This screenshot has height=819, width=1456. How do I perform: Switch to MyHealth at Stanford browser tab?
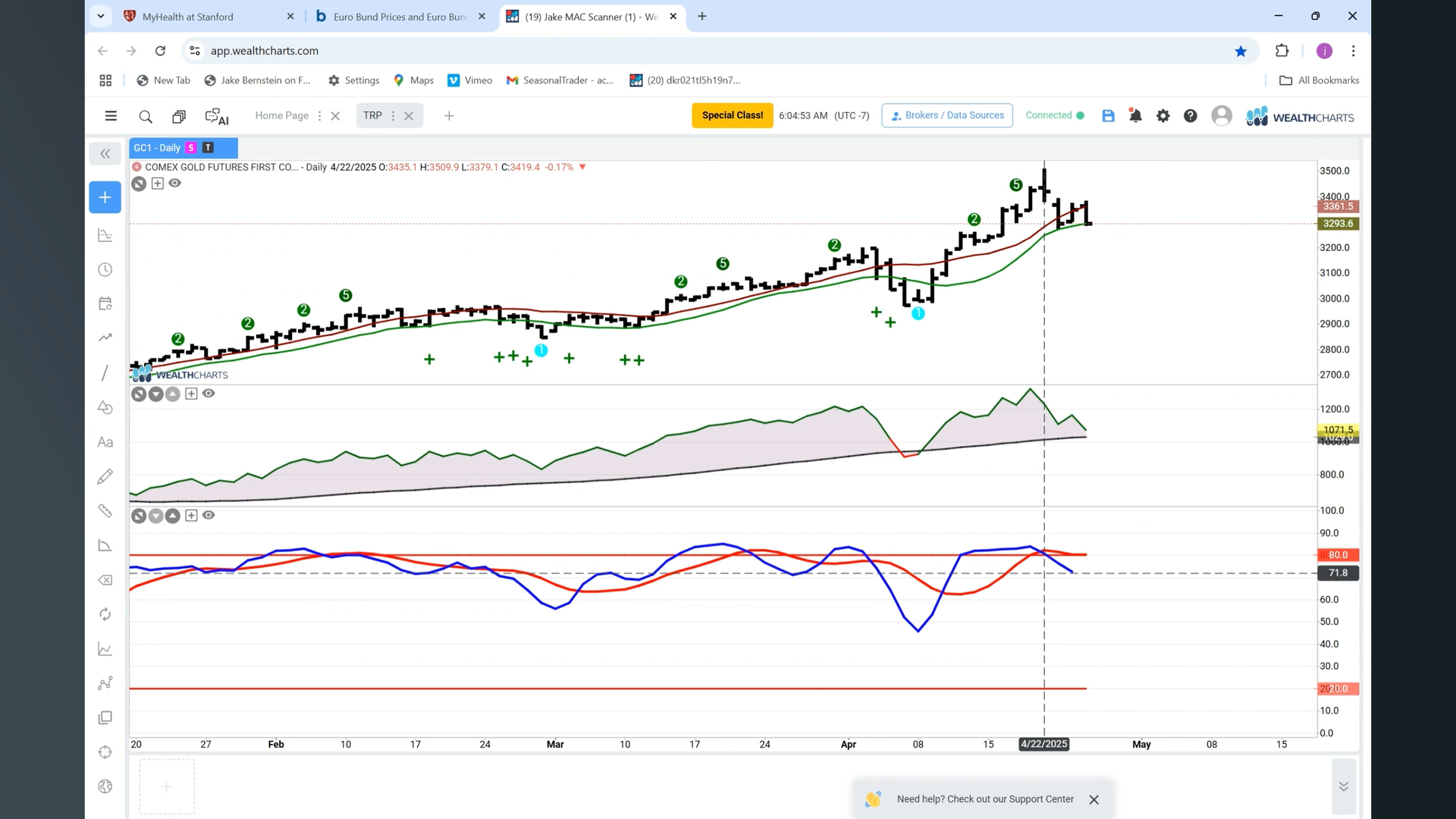tap(209, 17)
